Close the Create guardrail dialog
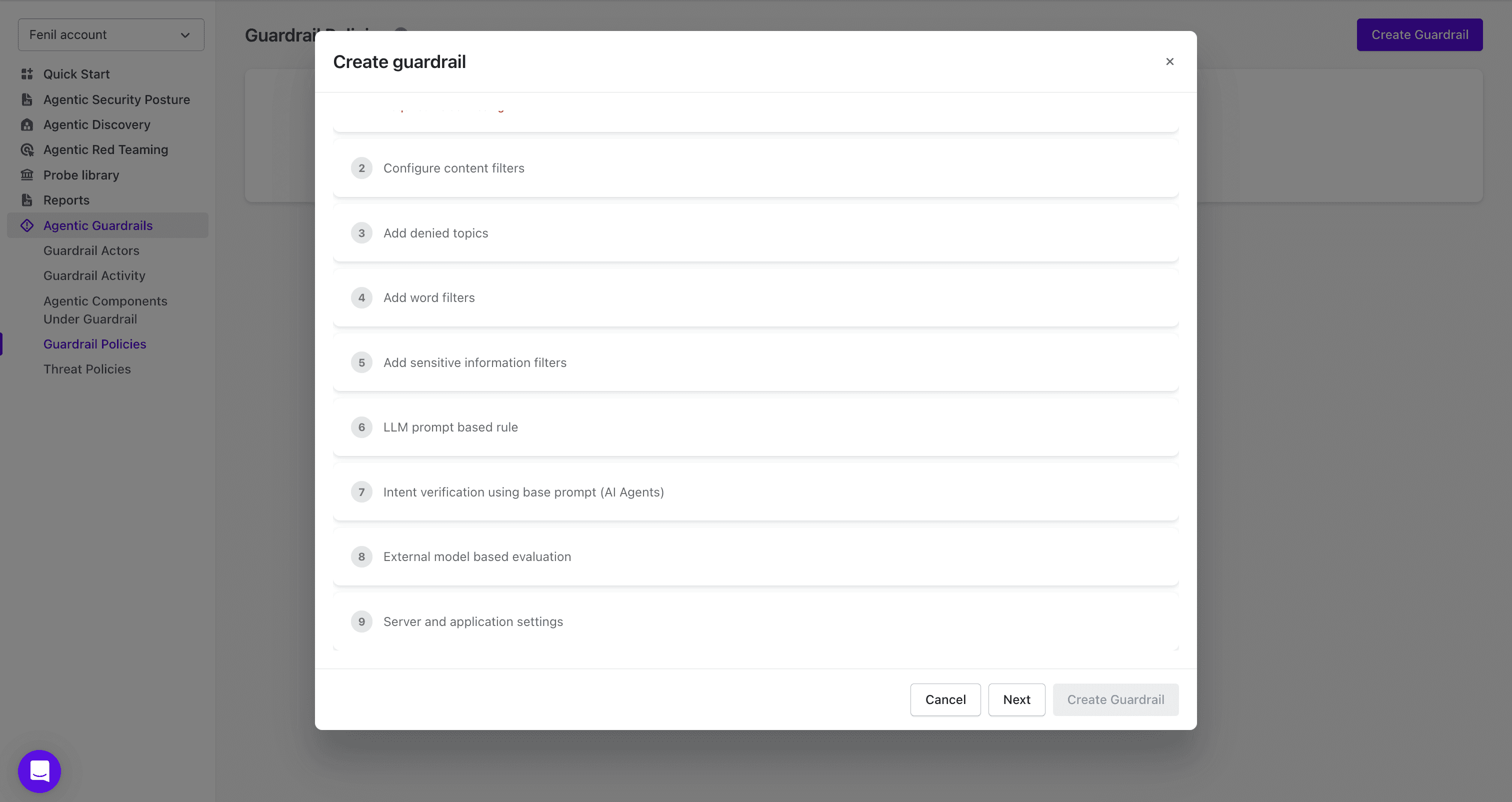Viewport: 1512px width, 802px height. (x=1170, y=61)
